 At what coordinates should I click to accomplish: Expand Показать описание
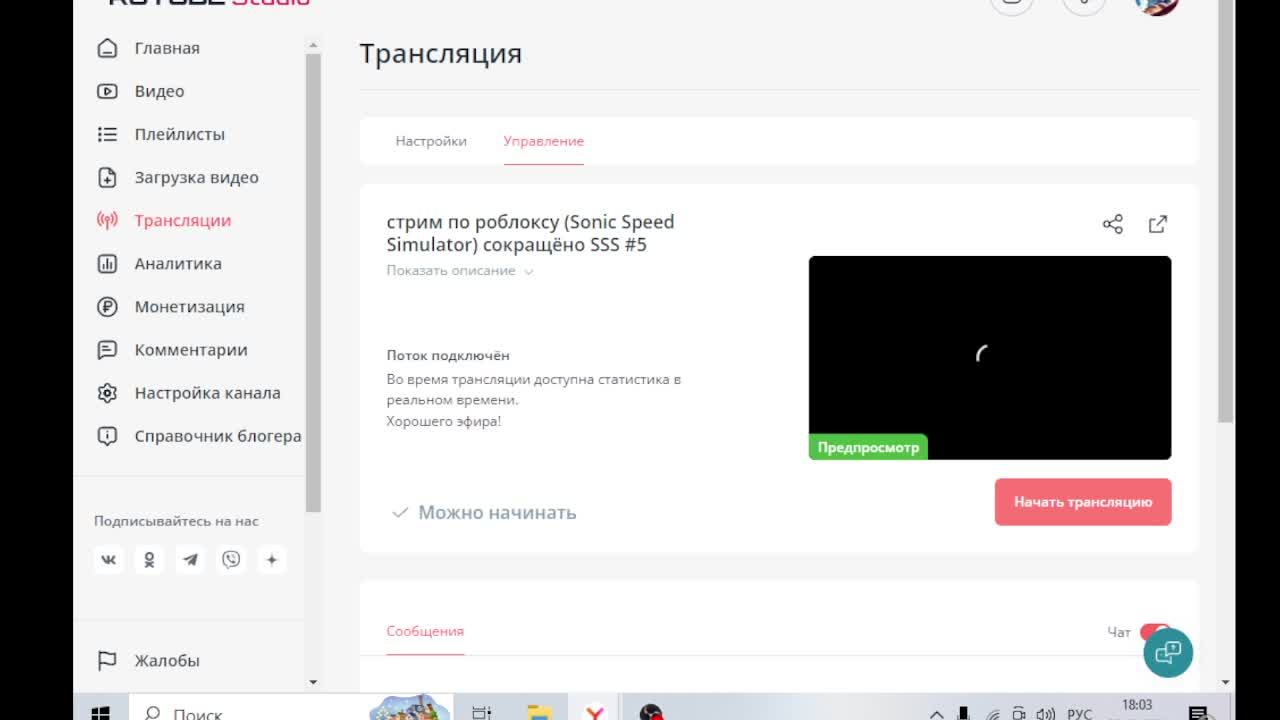click(x=460, y=271)
